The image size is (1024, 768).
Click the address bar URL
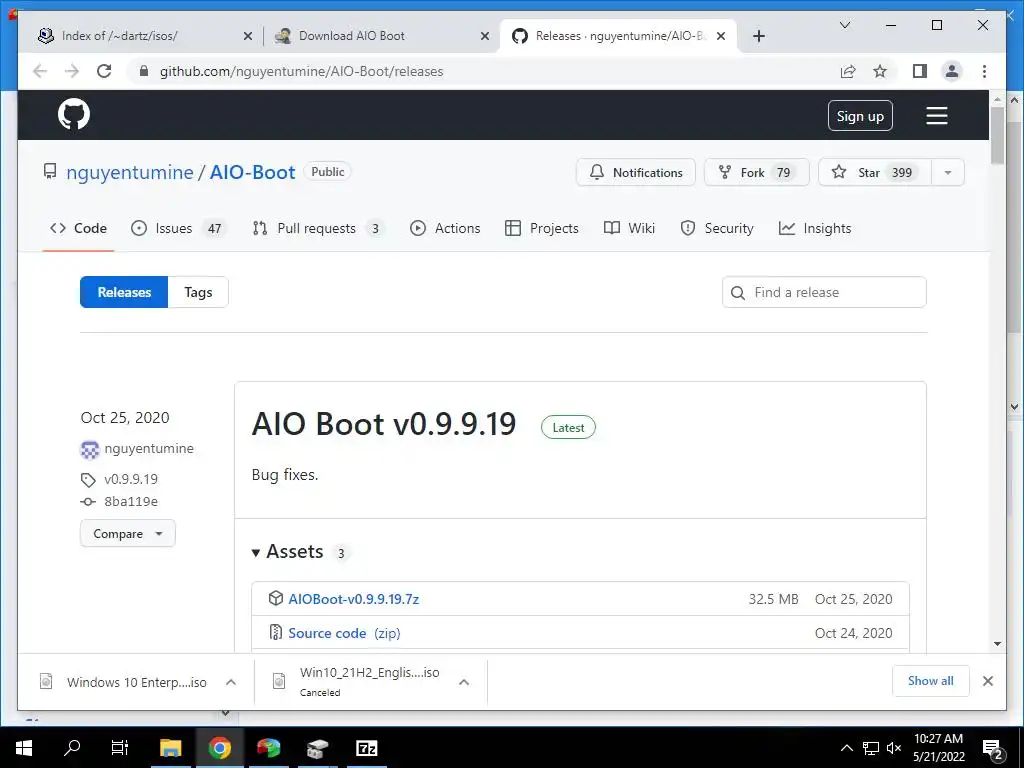301,71
